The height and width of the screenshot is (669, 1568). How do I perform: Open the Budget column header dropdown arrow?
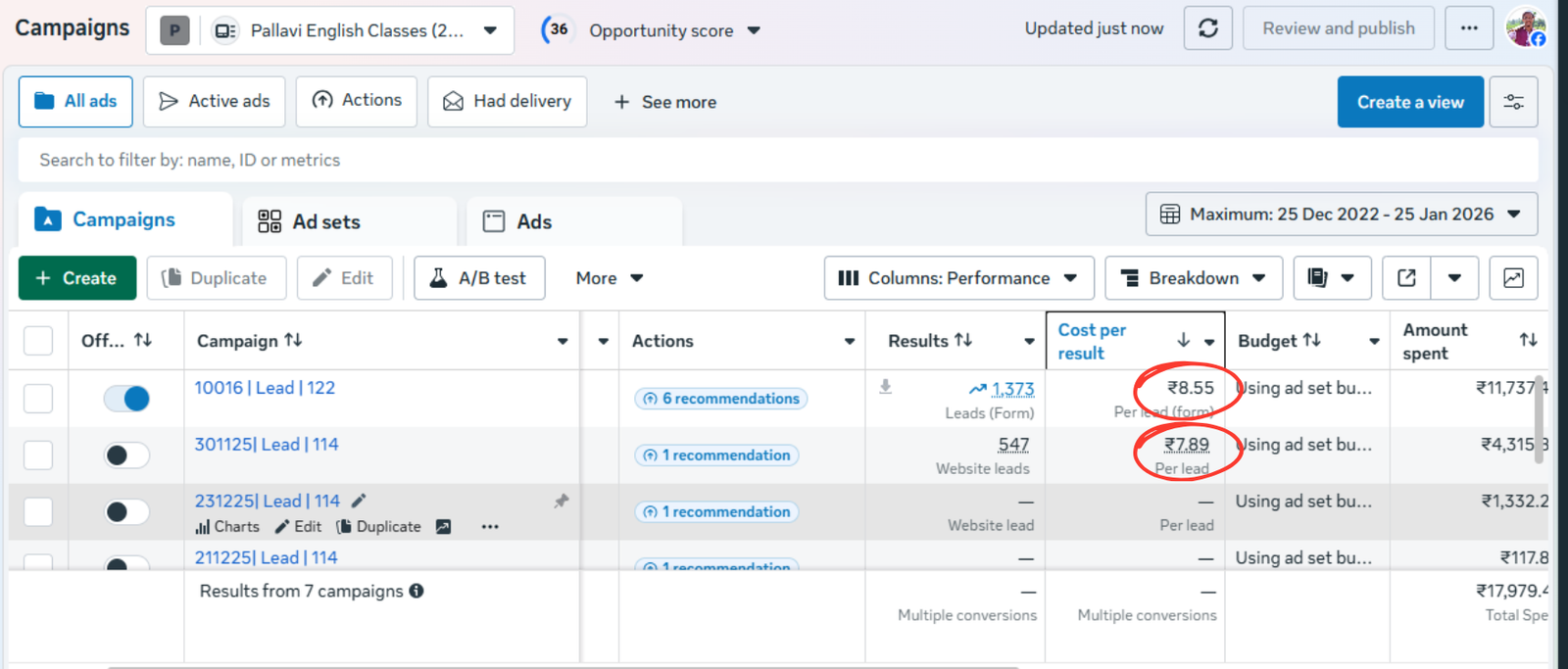1374,341
